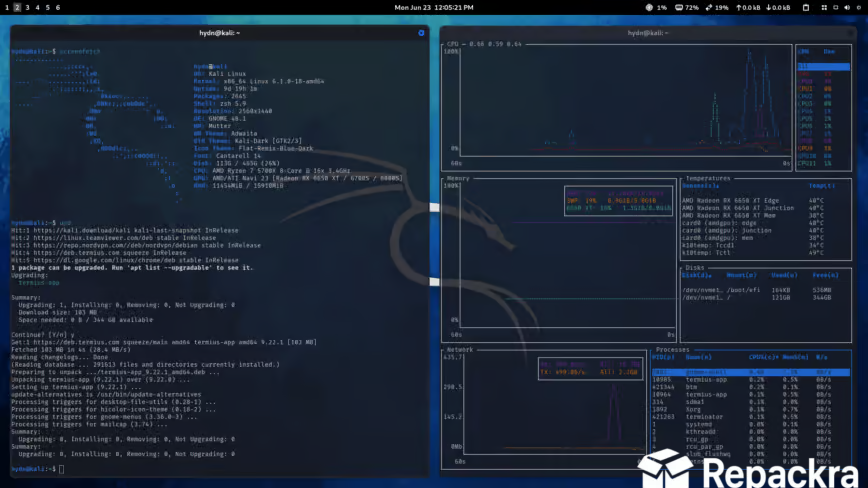Click the Temp(t) column header in Temperatures

pos(822,186)
